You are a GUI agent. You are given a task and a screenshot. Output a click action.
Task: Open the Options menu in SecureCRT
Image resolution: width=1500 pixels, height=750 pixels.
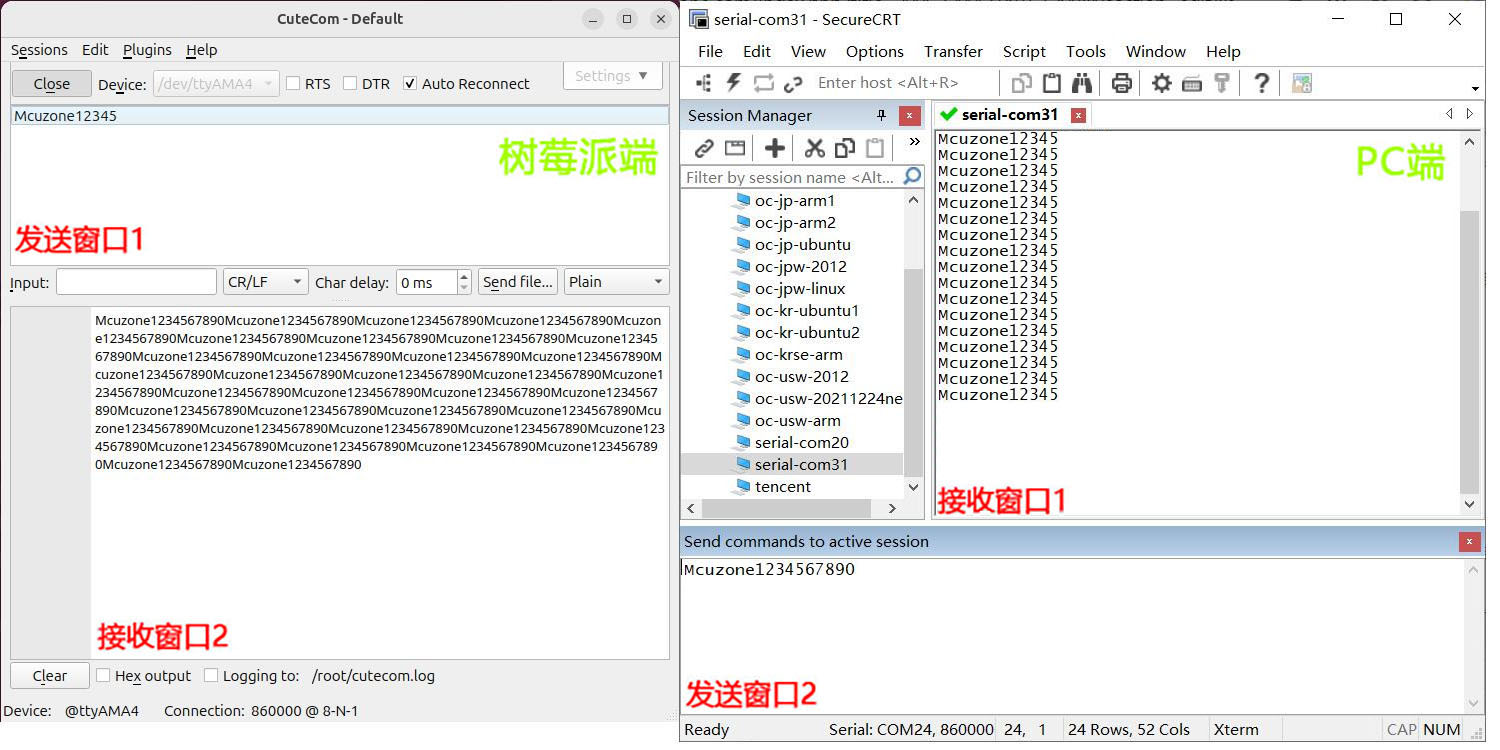click(x=874, y=52)
